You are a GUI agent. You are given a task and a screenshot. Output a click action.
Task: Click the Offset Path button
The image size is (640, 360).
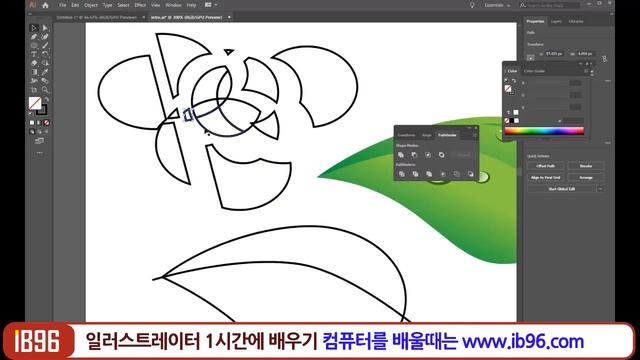545,166
